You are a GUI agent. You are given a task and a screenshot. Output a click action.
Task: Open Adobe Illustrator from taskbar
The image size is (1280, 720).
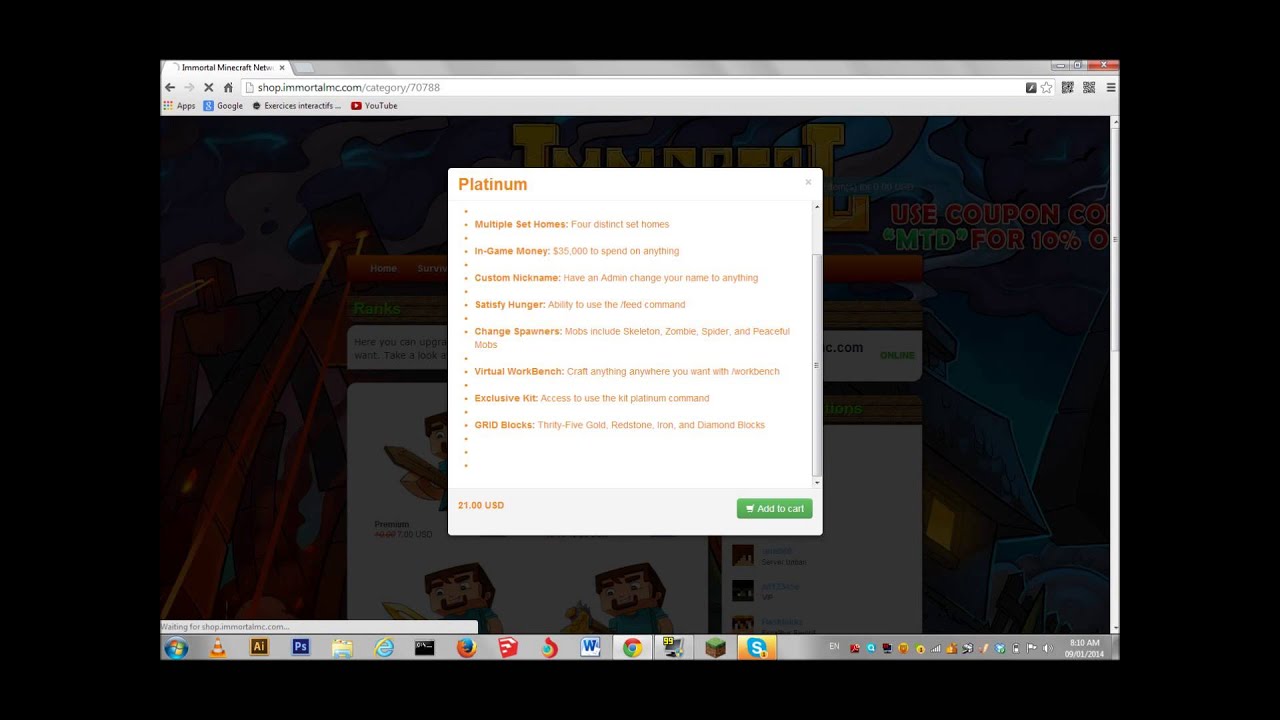pos(259,648)
